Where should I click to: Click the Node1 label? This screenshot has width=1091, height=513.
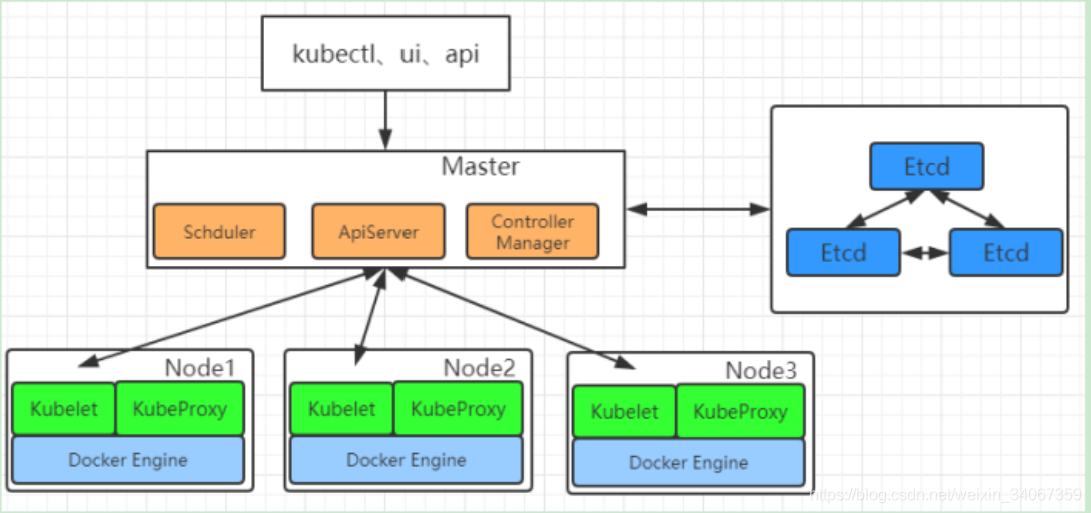200,367
